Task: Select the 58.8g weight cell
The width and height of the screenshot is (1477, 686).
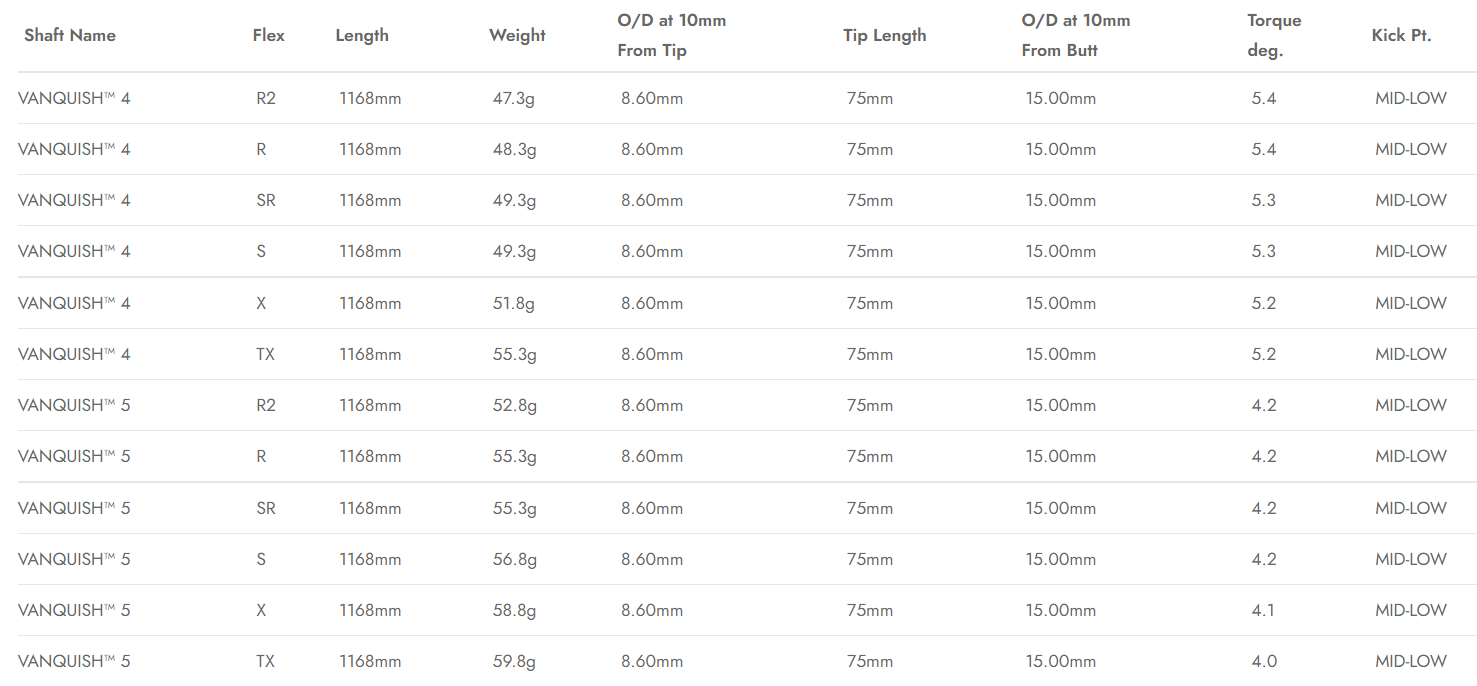Action: [514, 610]
